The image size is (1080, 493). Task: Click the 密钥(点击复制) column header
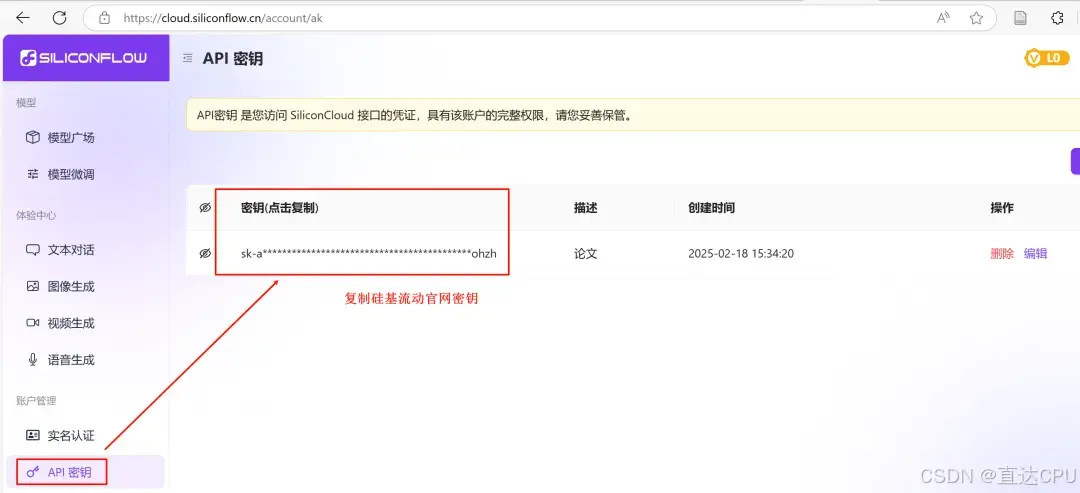click(x=280, y=208)
